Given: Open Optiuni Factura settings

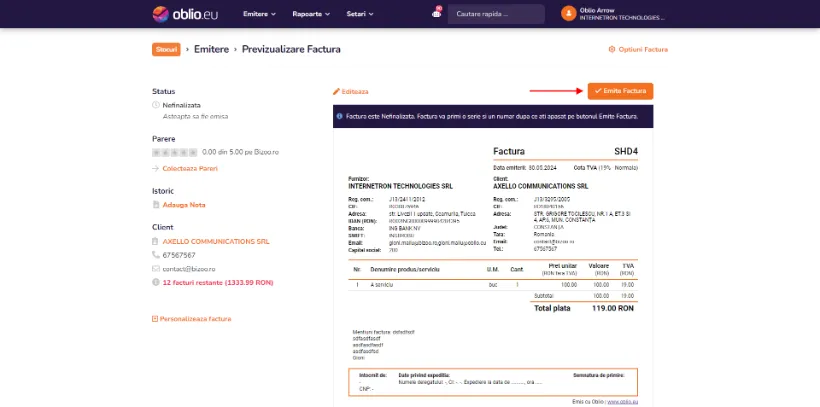Looking at the screenshot, I should (643, 50).
